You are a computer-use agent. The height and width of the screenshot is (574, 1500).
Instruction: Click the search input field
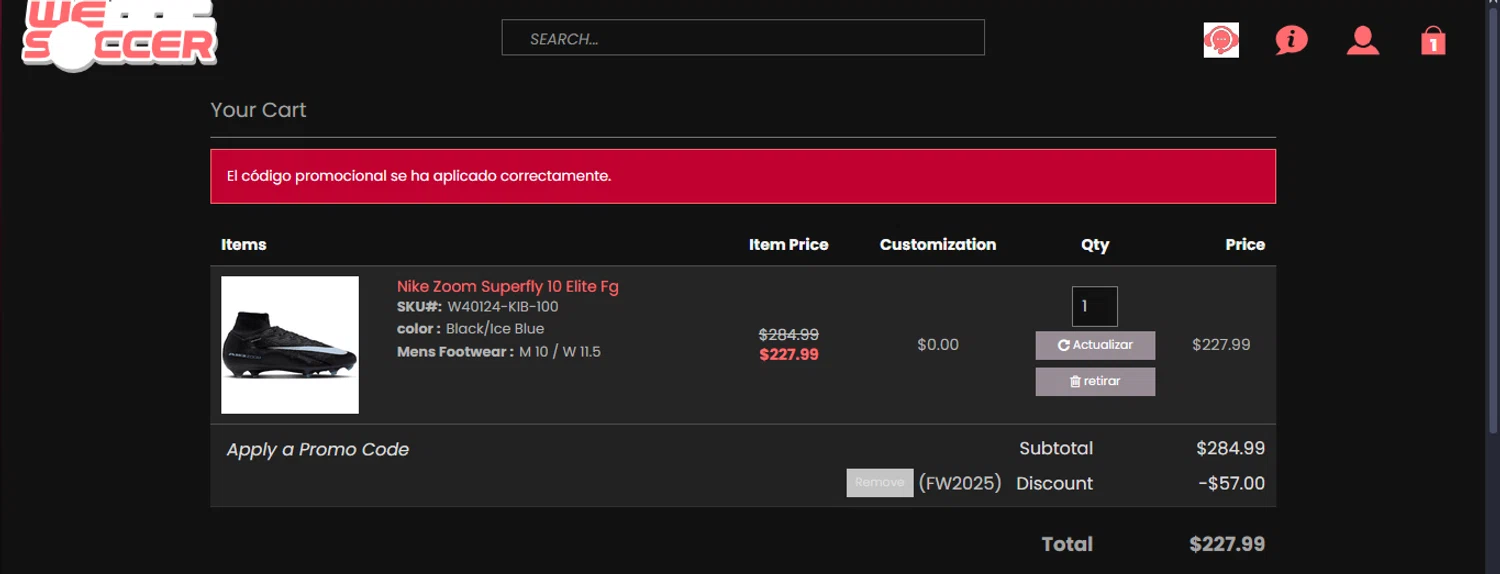coord(742,38)
